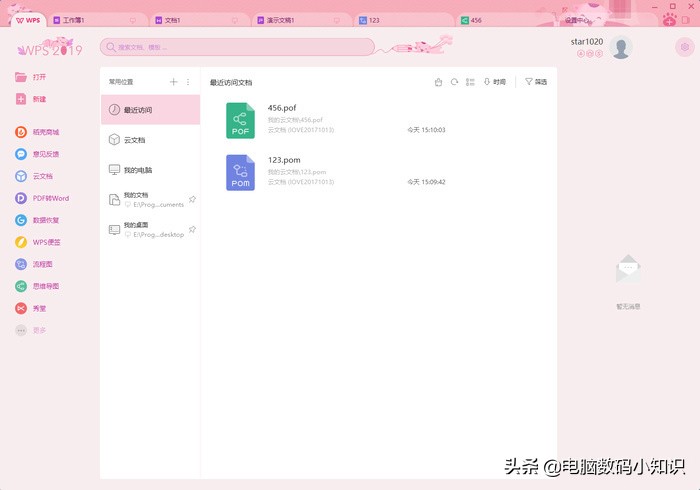Select 云文档 in the 常用位置 list

[150, 140]
